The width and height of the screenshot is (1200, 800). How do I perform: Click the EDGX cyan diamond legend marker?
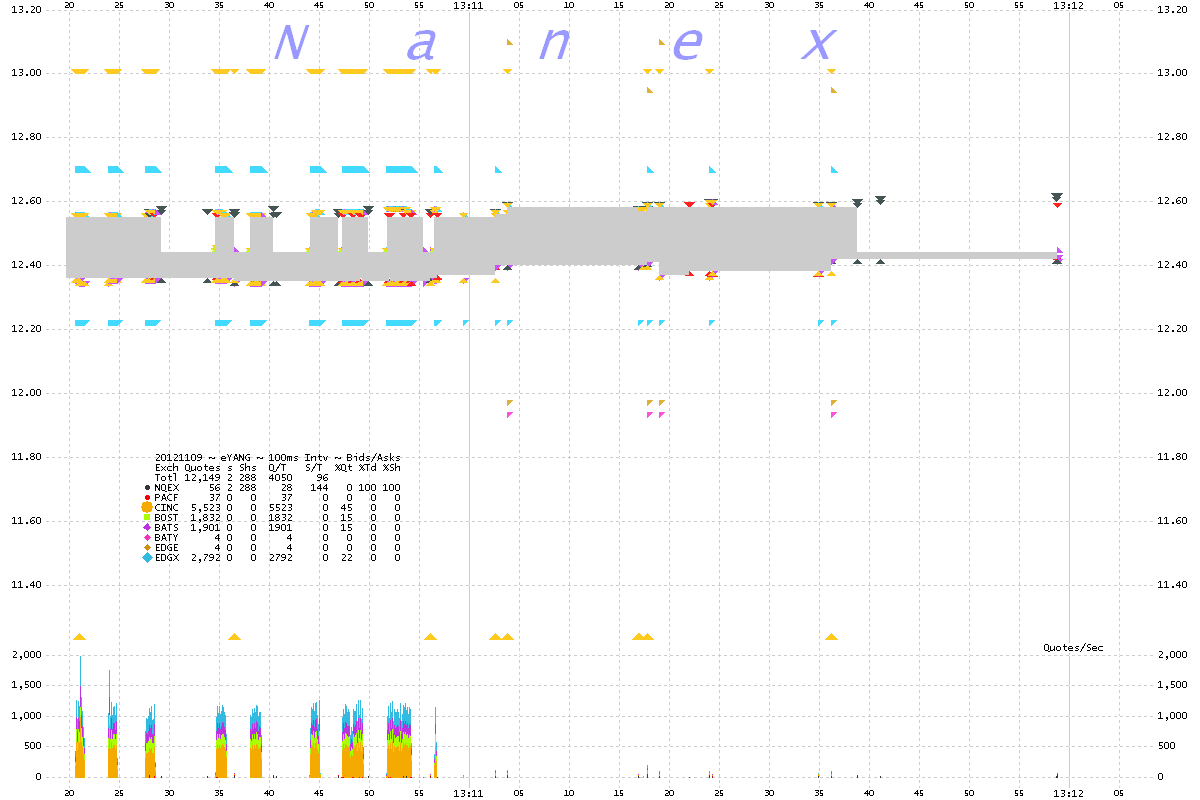click(147, 557)
